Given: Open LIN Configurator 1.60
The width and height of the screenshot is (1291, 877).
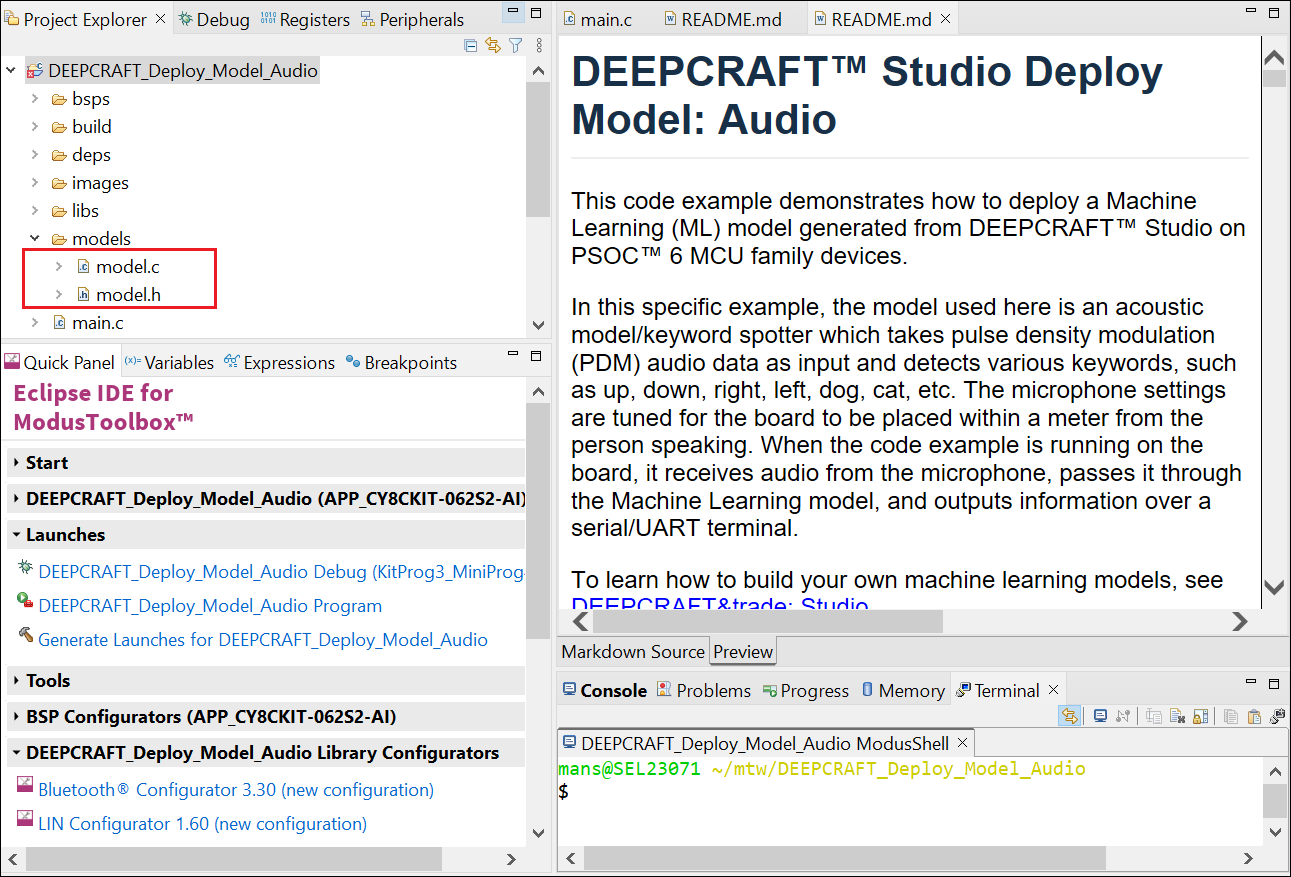Looking at the screenshot, I should click(x=202, y=824).
